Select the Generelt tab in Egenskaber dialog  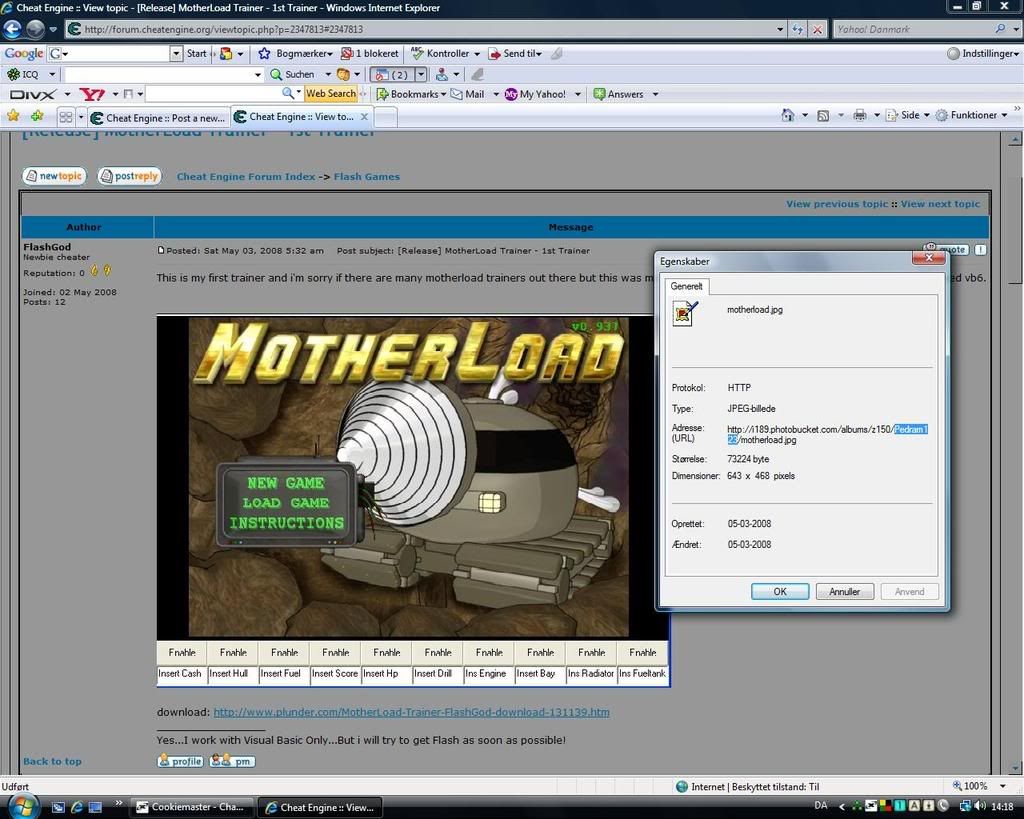click(x=687, y=286)
